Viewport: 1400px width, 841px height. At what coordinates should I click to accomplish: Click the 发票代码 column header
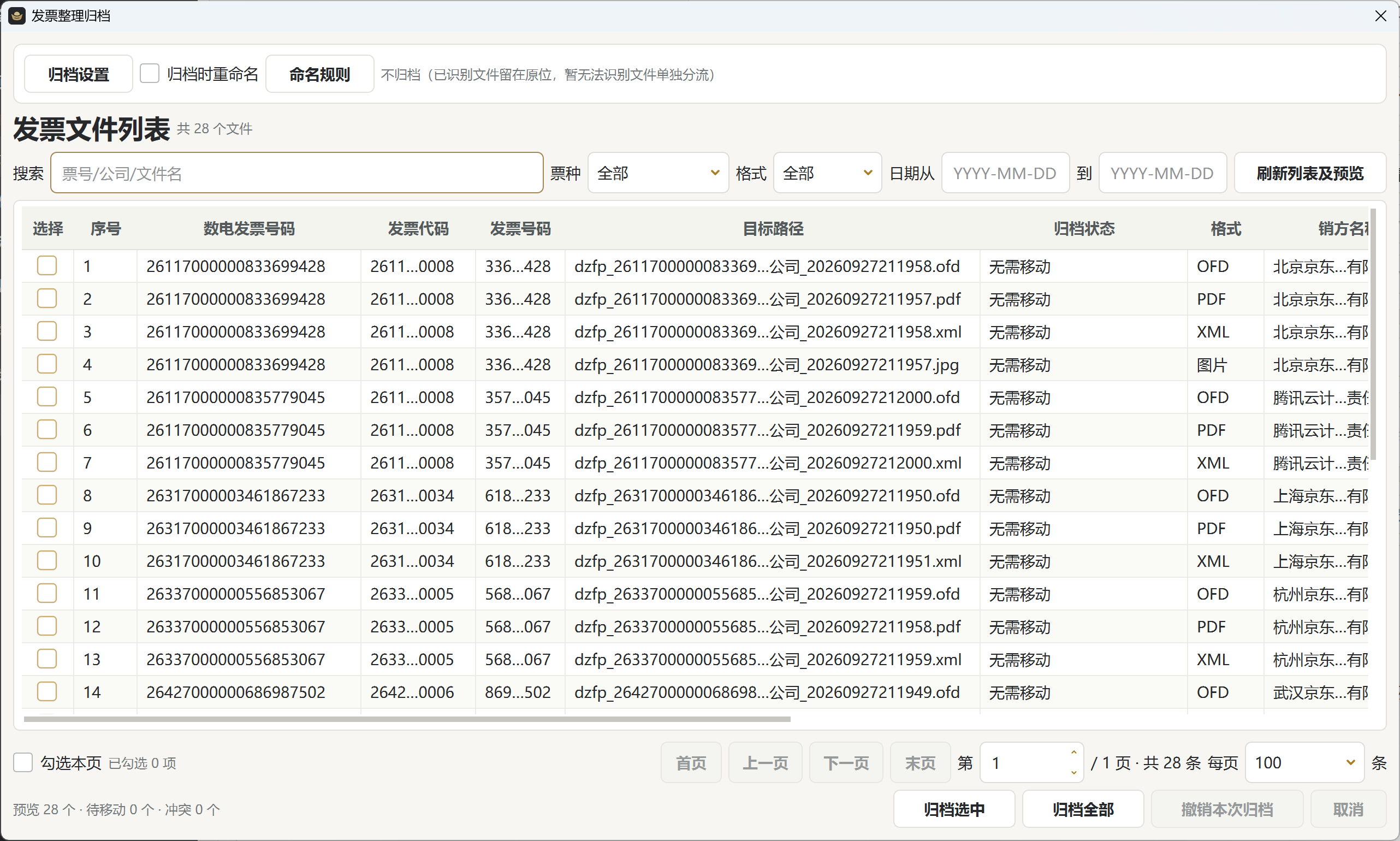418,228
